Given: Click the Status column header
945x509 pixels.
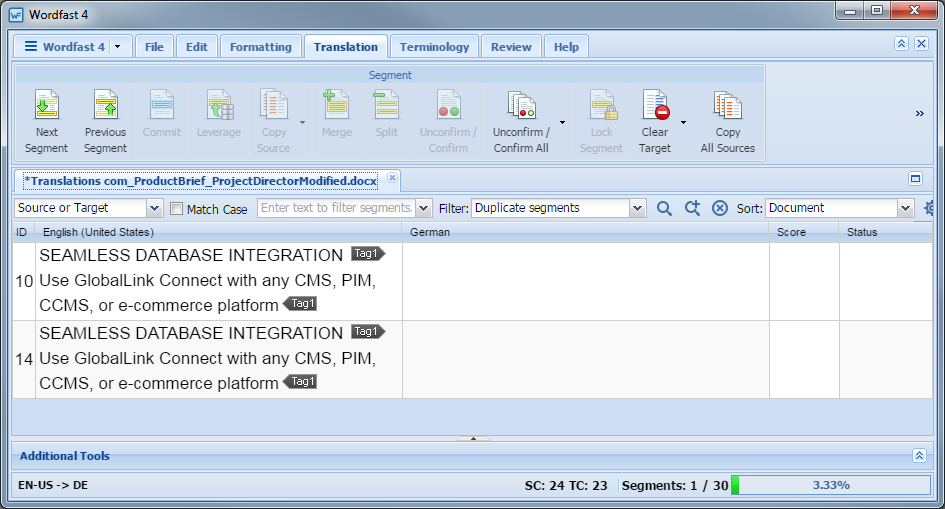Looking at the screenshot, I should coord(885,232).
